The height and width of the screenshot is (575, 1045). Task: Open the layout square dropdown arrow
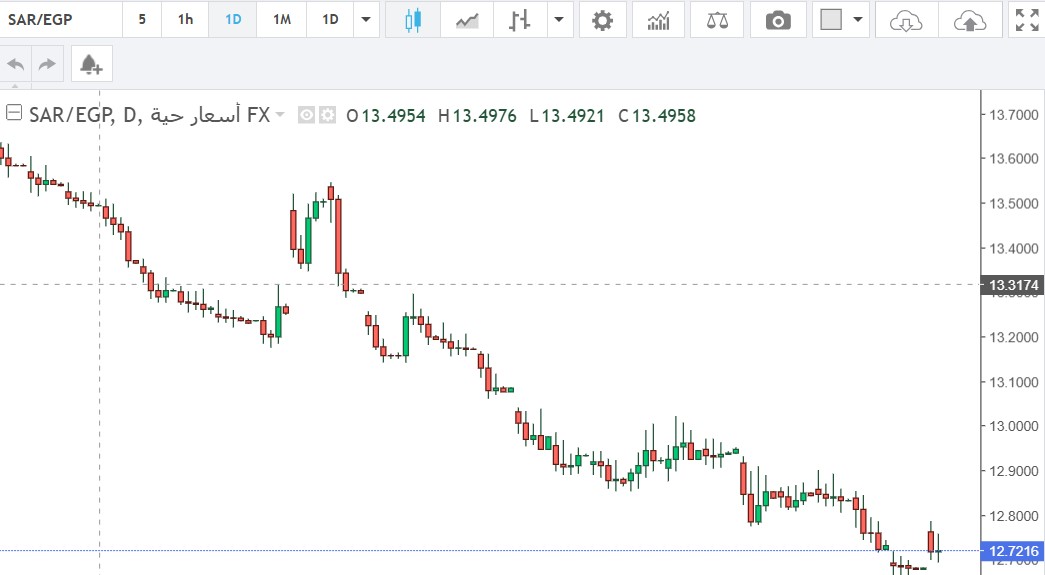[857, 20]
